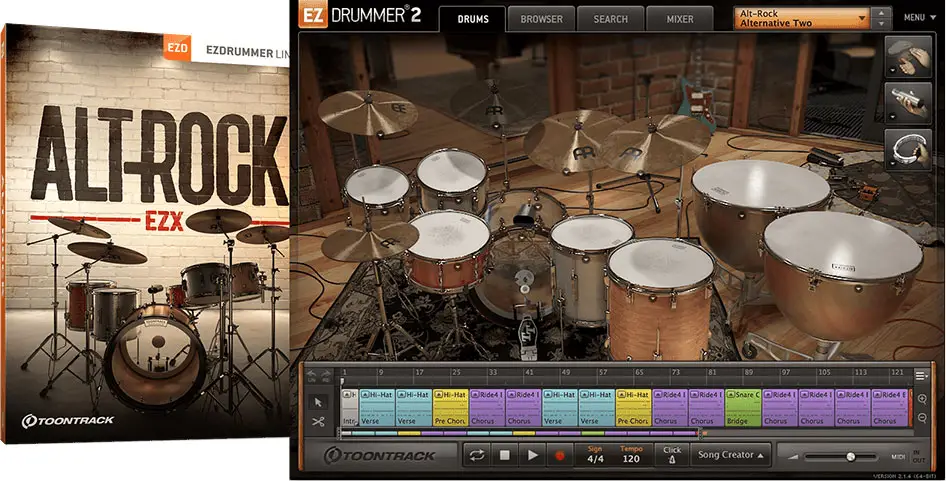
Task: Switch to the DRUMS tab
Action: click(472, 19)
